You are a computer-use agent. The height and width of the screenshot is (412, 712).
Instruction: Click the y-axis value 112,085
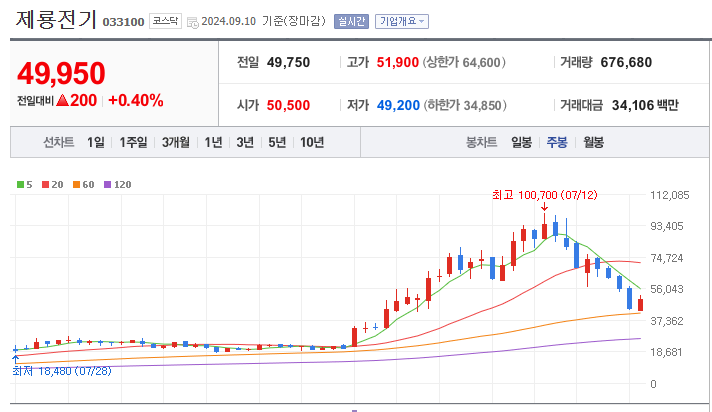tap(670, 195)
